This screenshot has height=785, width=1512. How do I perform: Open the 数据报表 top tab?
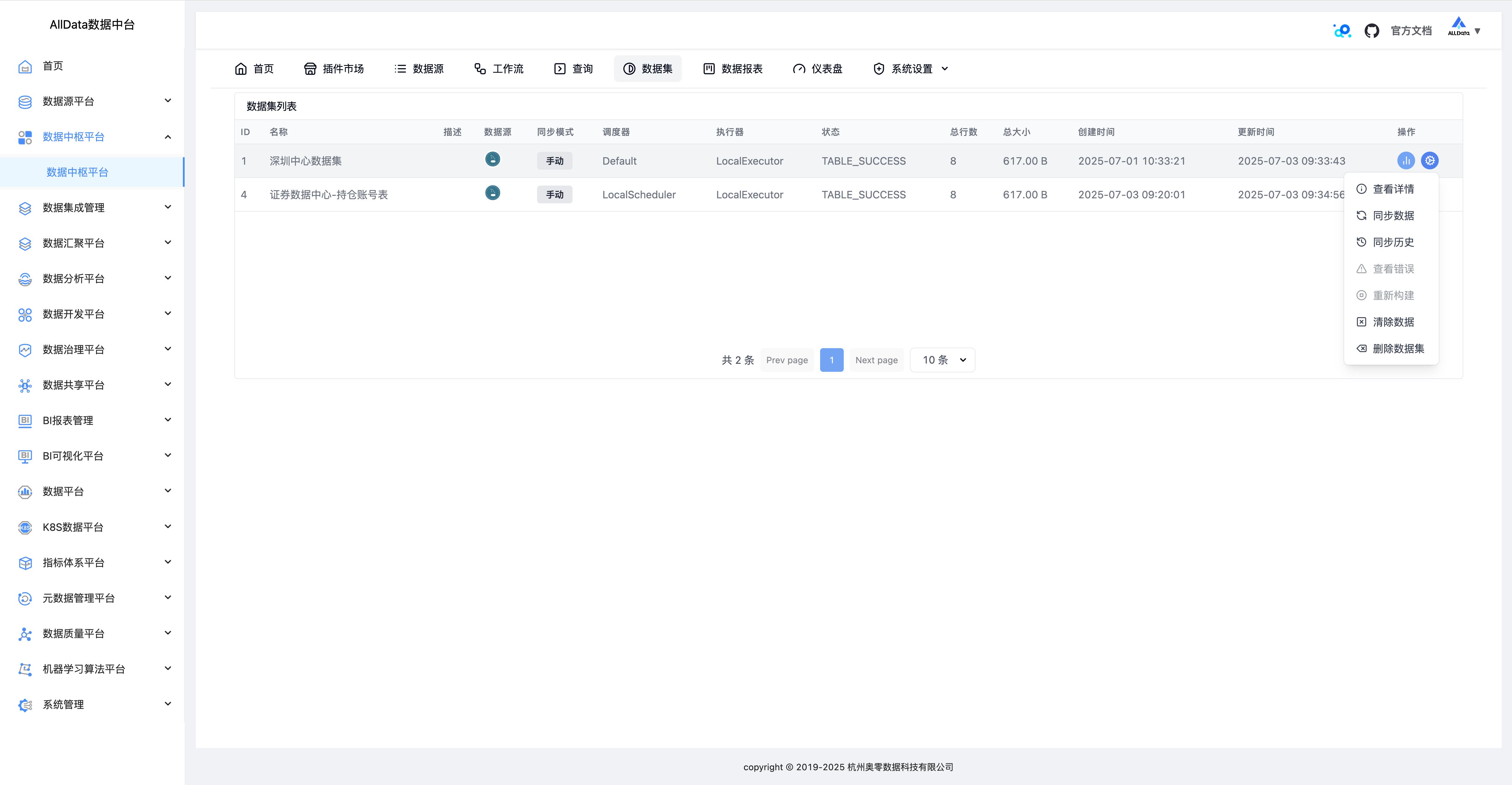point(733,69)
